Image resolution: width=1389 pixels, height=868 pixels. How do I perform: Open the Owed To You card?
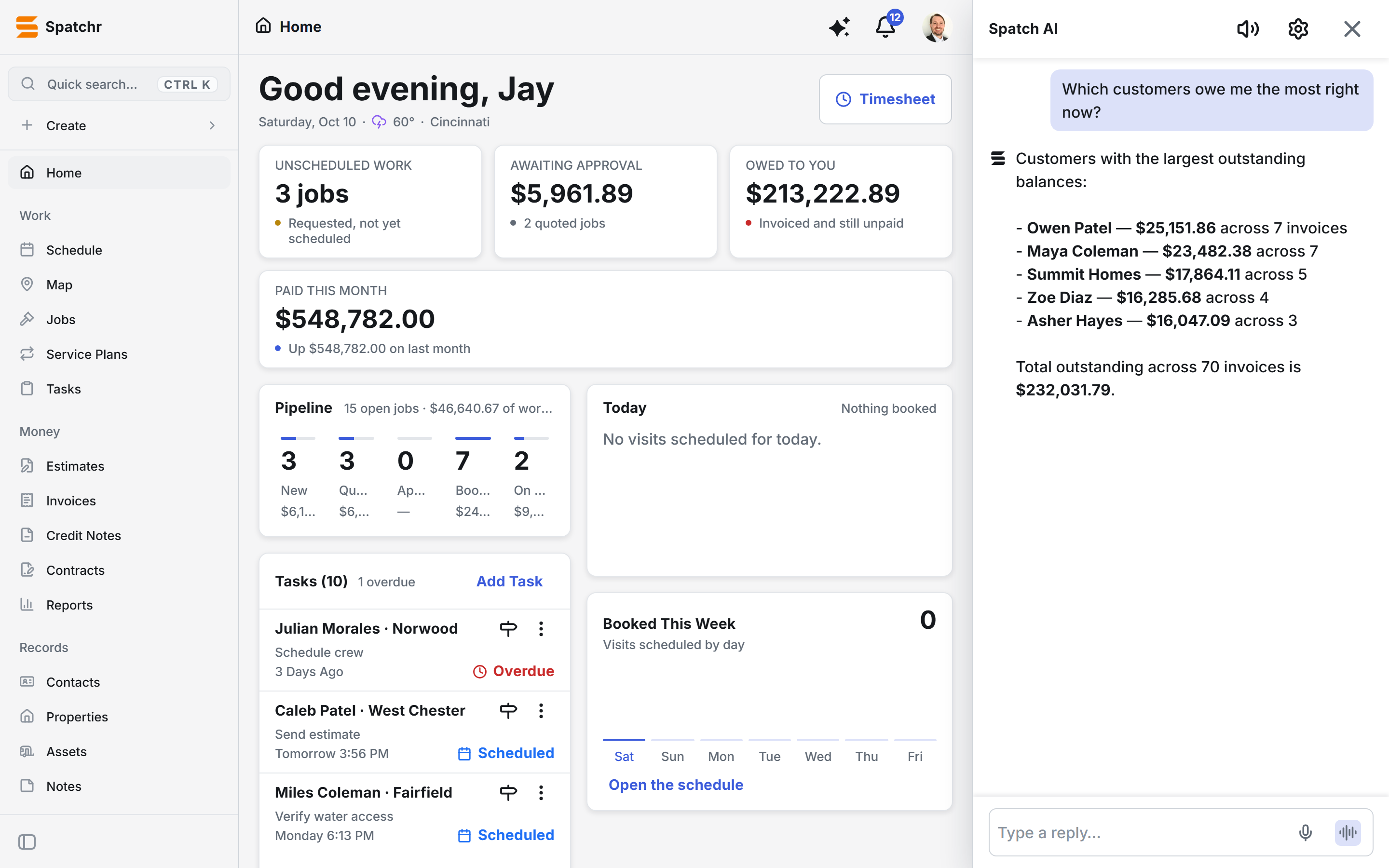tap(840, 202)
